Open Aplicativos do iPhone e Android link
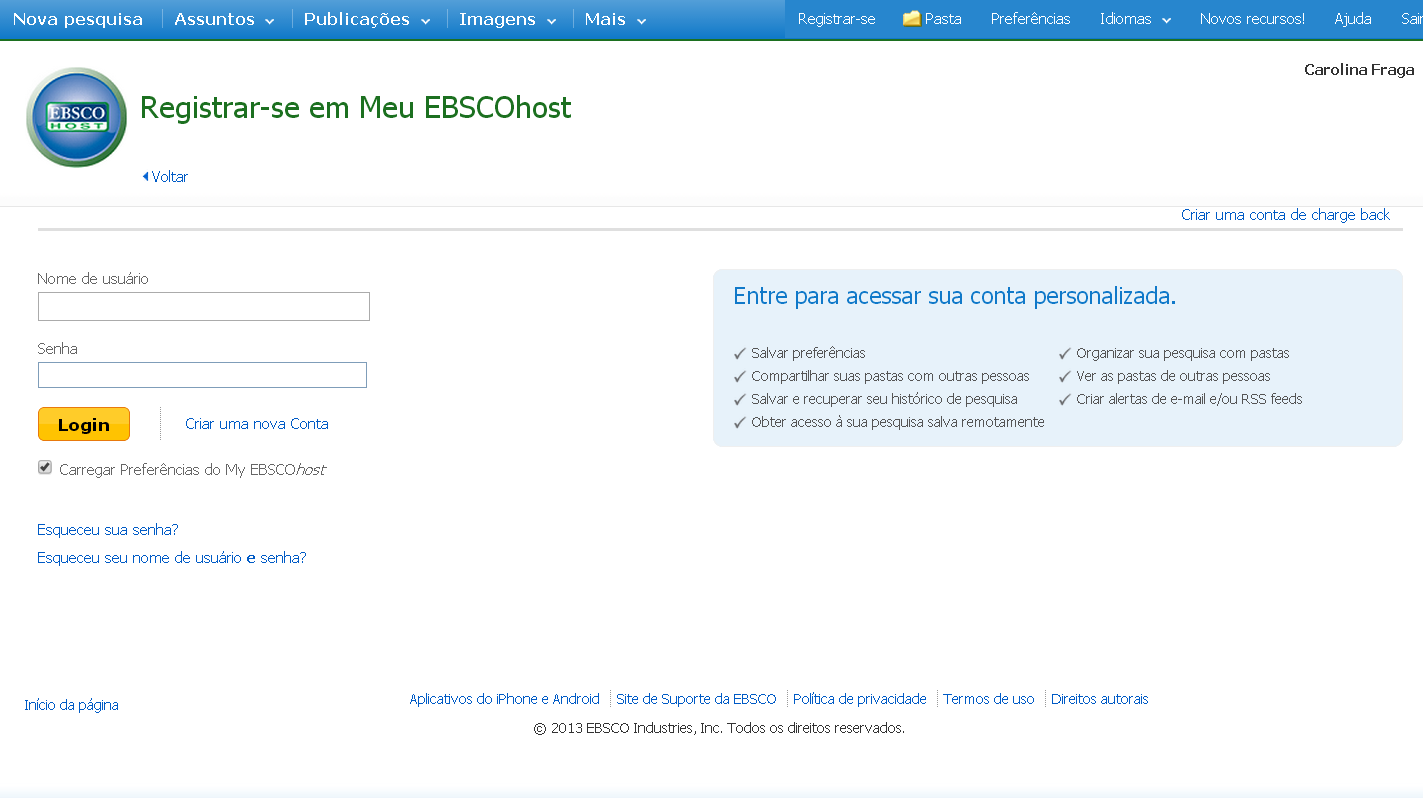This screenshot has width=1423, height=798. click(x=504, y=699)
